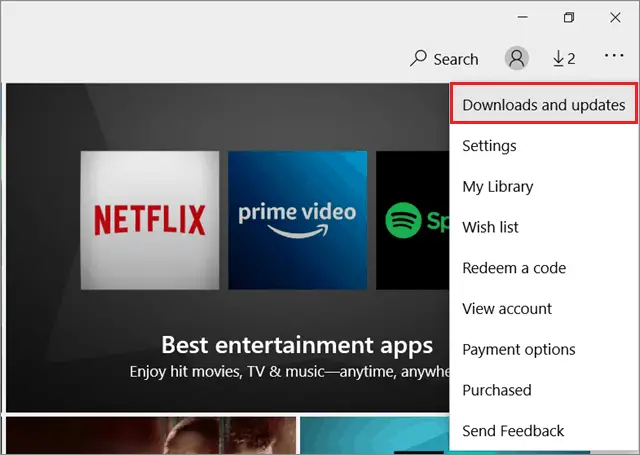Open the movie promo tile below banner

click(x=151, y=435)
